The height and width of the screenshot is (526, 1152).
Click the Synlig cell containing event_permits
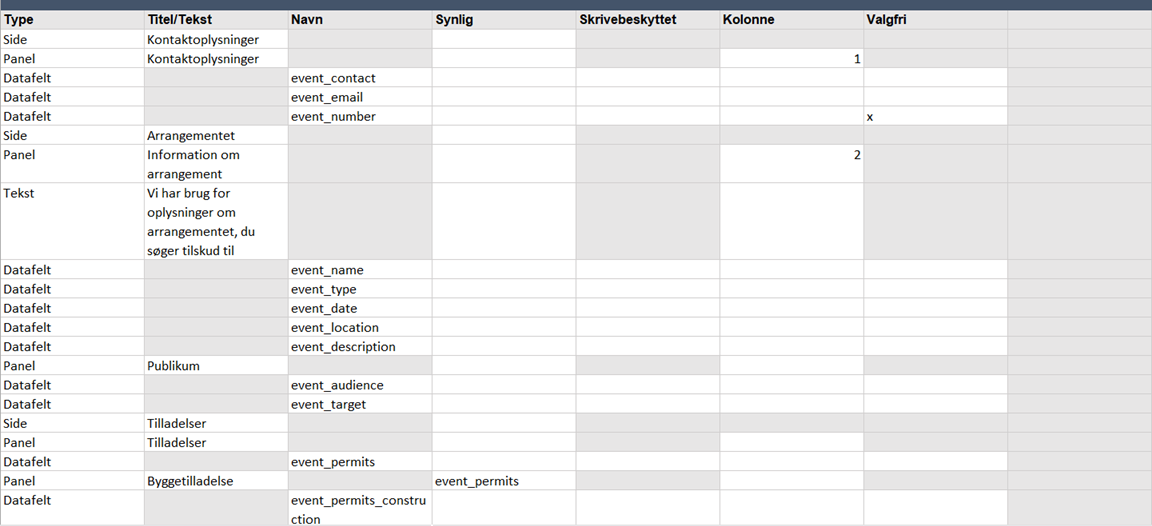click(x=503, y=481)
